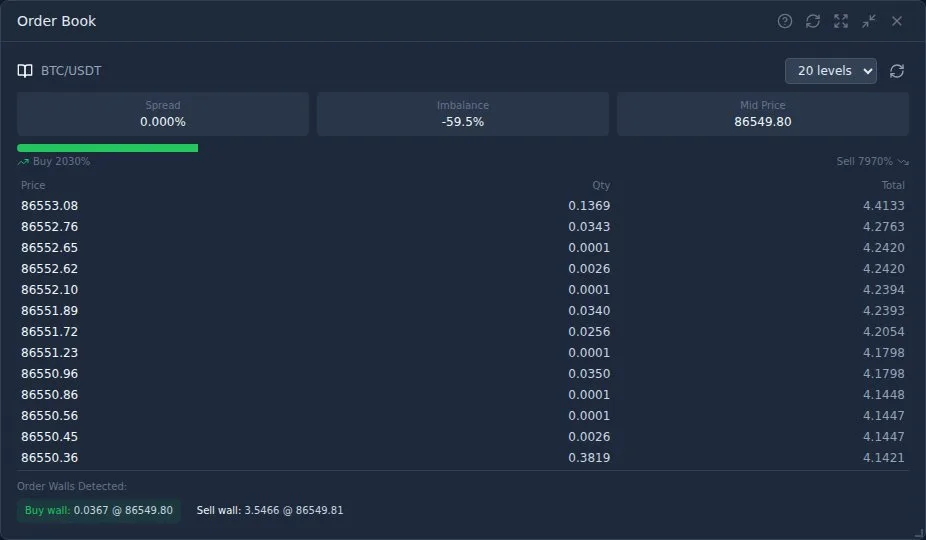
Task: Click total 4.1448 cell
Action: pyautogui.click(x=883, y=395)
